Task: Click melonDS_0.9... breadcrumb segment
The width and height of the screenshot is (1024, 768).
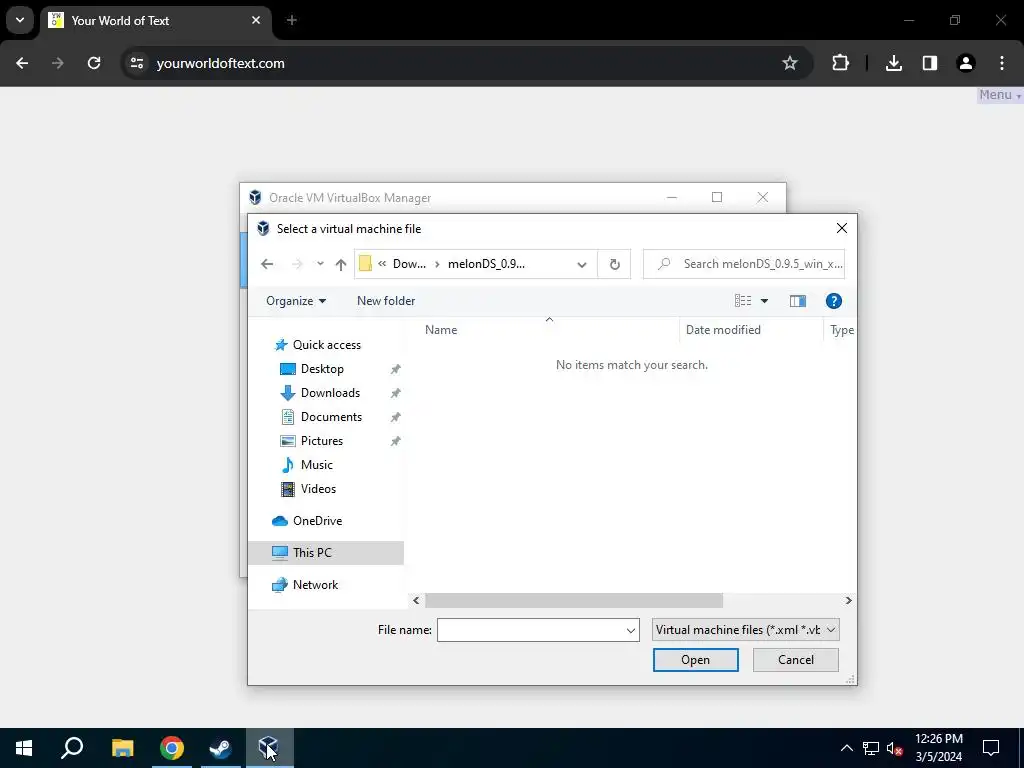Action: (x=487, y=264)
